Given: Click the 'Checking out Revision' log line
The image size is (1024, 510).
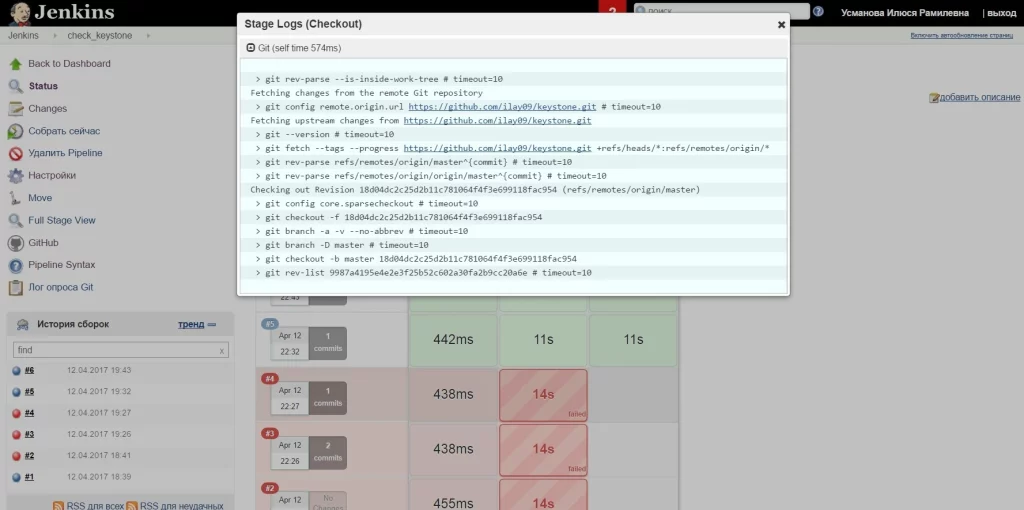Looking at the screenshot, I should click(475, 190).
